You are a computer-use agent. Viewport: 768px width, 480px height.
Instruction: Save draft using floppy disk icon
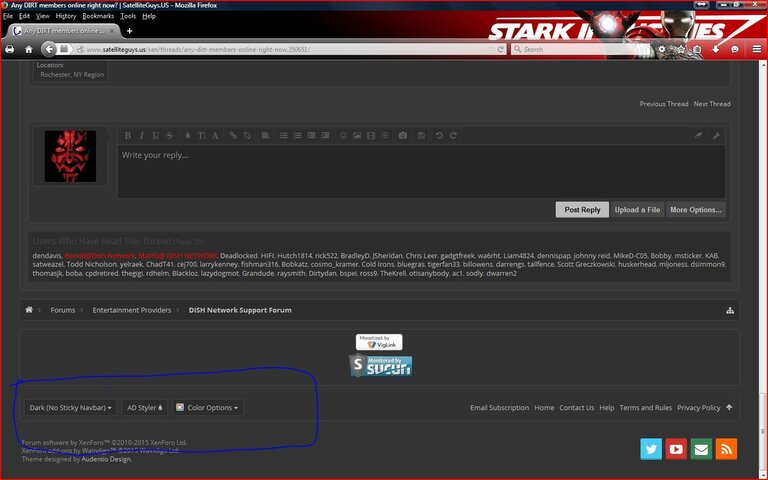(x=421, y=136)
